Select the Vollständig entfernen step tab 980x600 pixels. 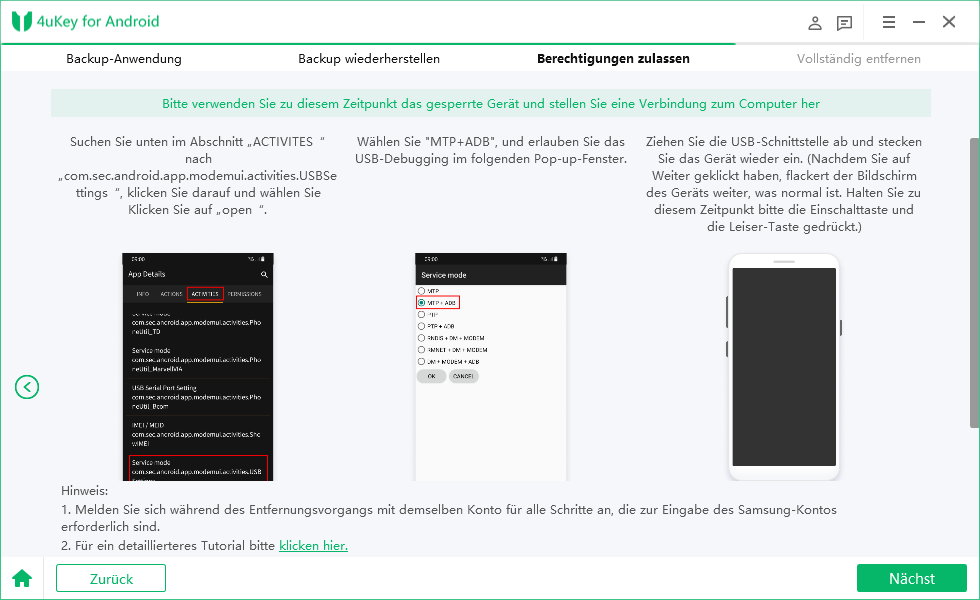[x=858, y=59]
